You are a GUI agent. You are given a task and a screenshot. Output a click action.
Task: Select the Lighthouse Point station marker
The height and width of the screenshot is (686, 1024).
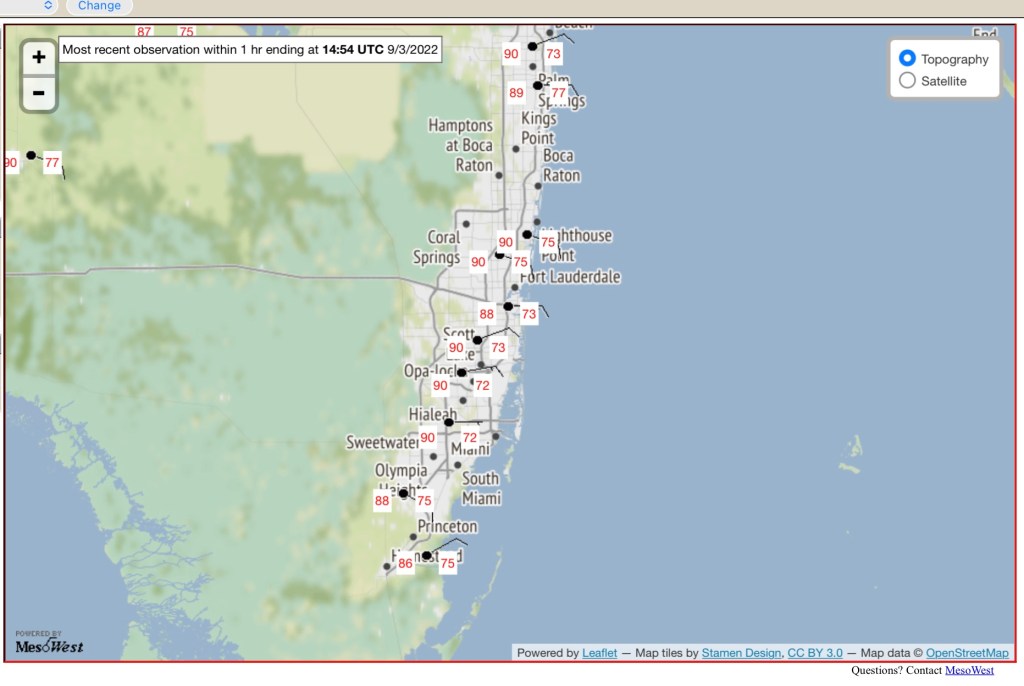click(527, 234)
